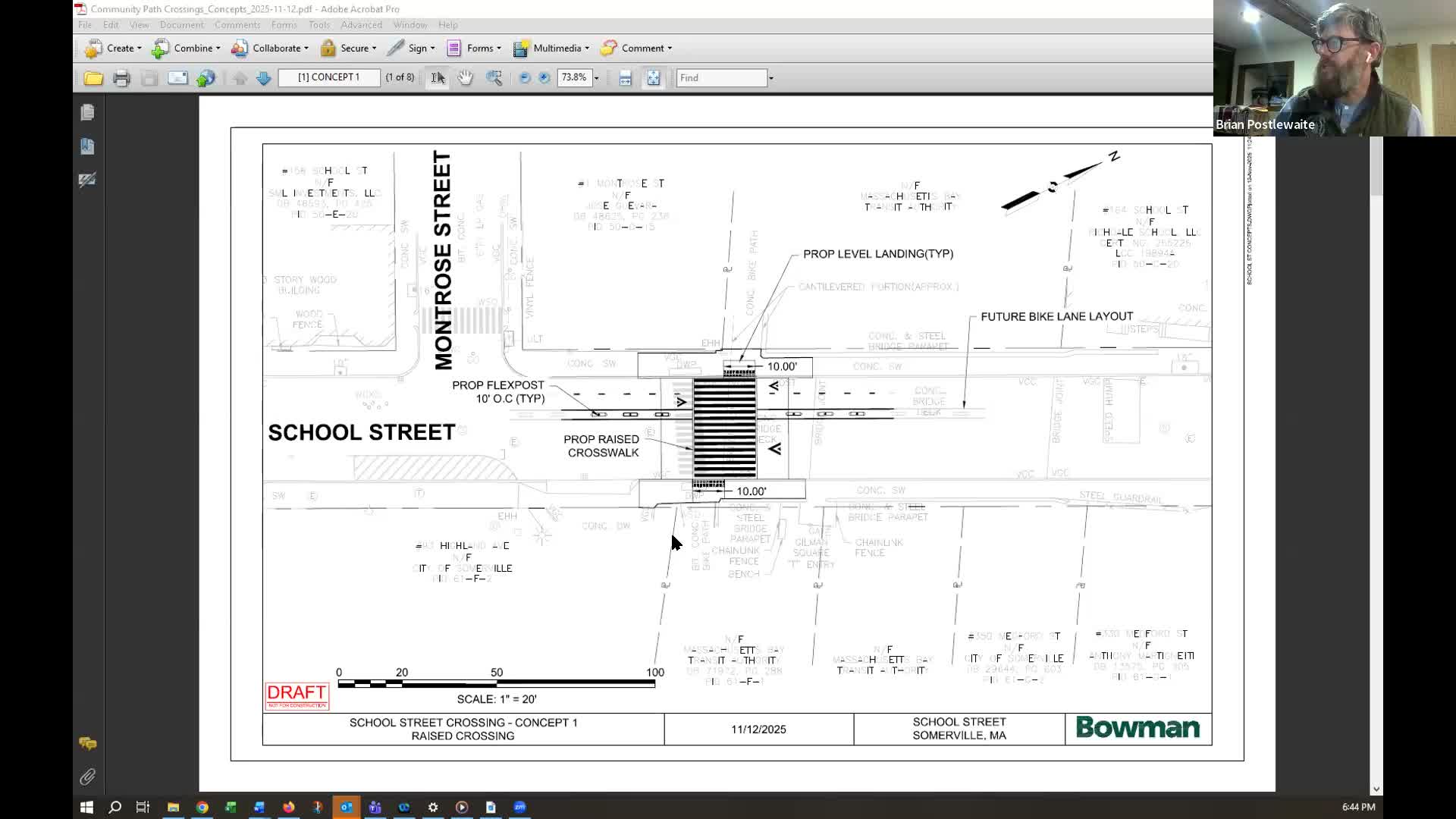Toggle the Select tool
The image size is (1456, 819).
(x=438, y=77)
